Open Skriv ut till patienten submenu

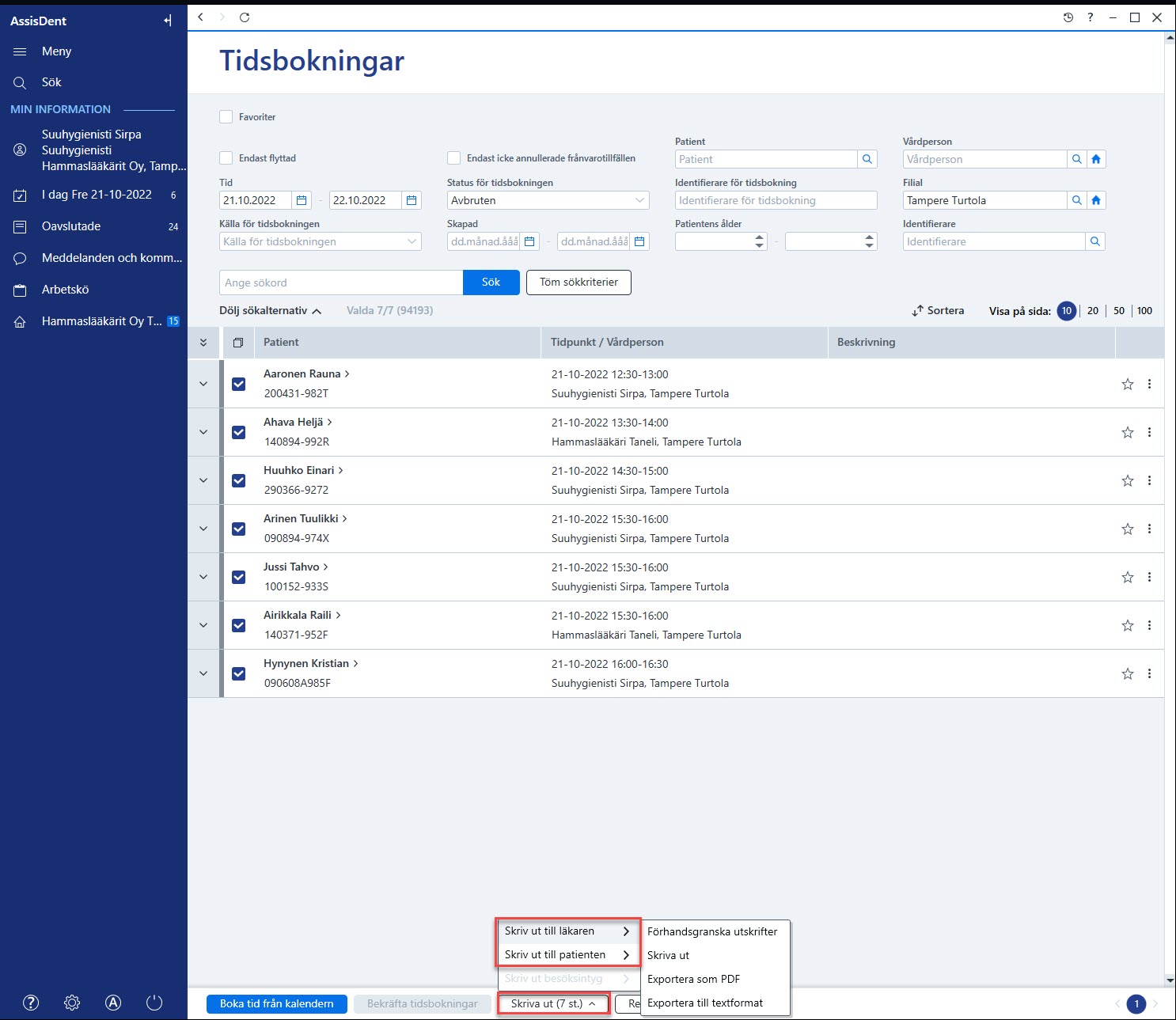pos(567,955)
